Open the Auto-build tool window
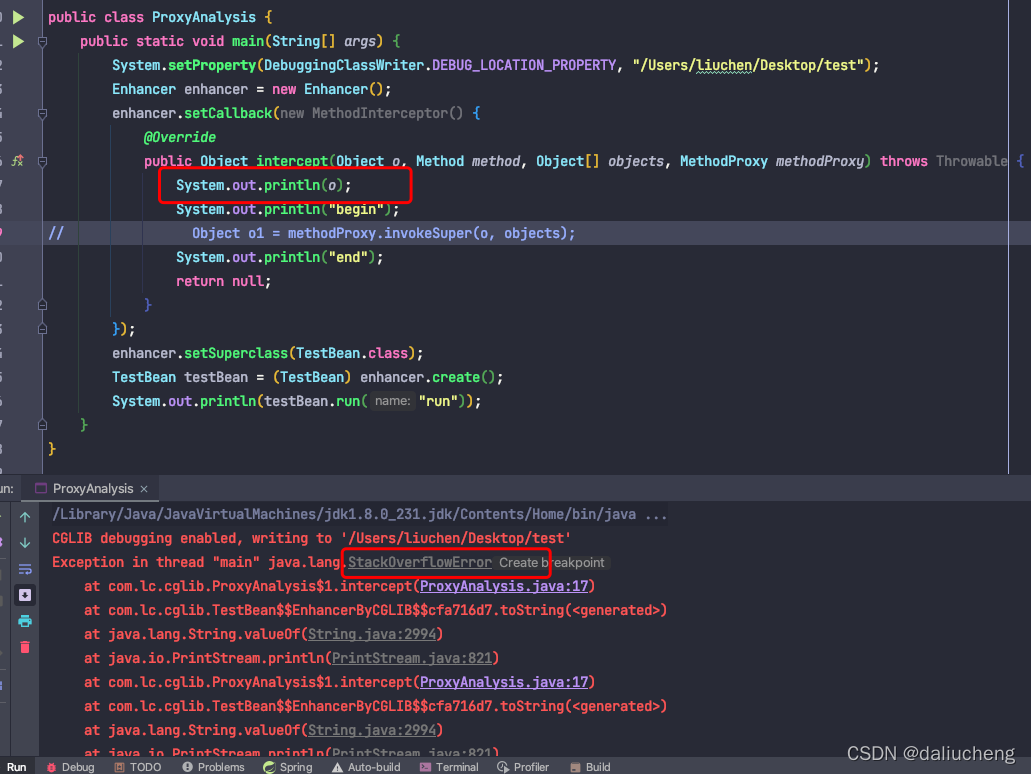Screen dimensions: 1031x774 (x=366, y=767)
